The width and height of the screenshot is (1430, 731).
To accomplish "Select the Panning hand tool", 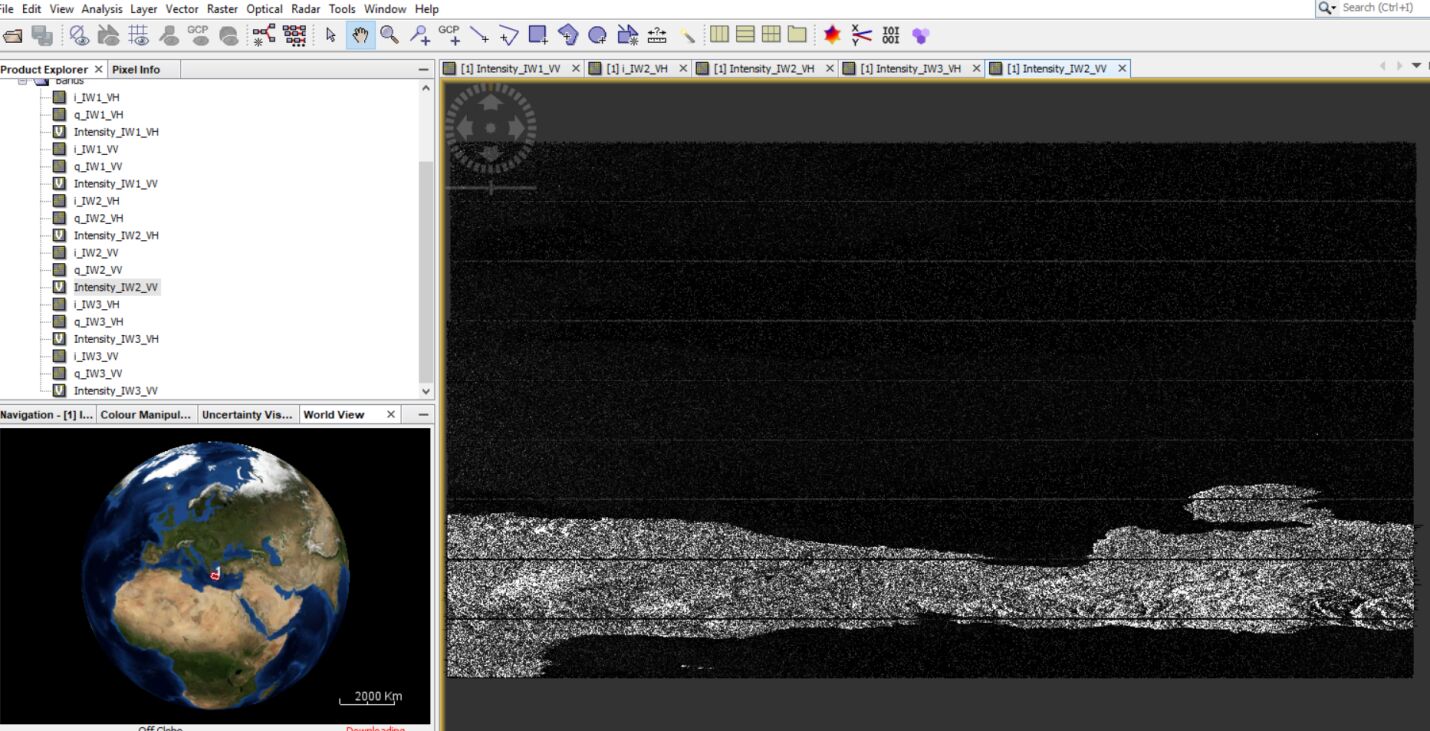I will (x=360, y=36).
